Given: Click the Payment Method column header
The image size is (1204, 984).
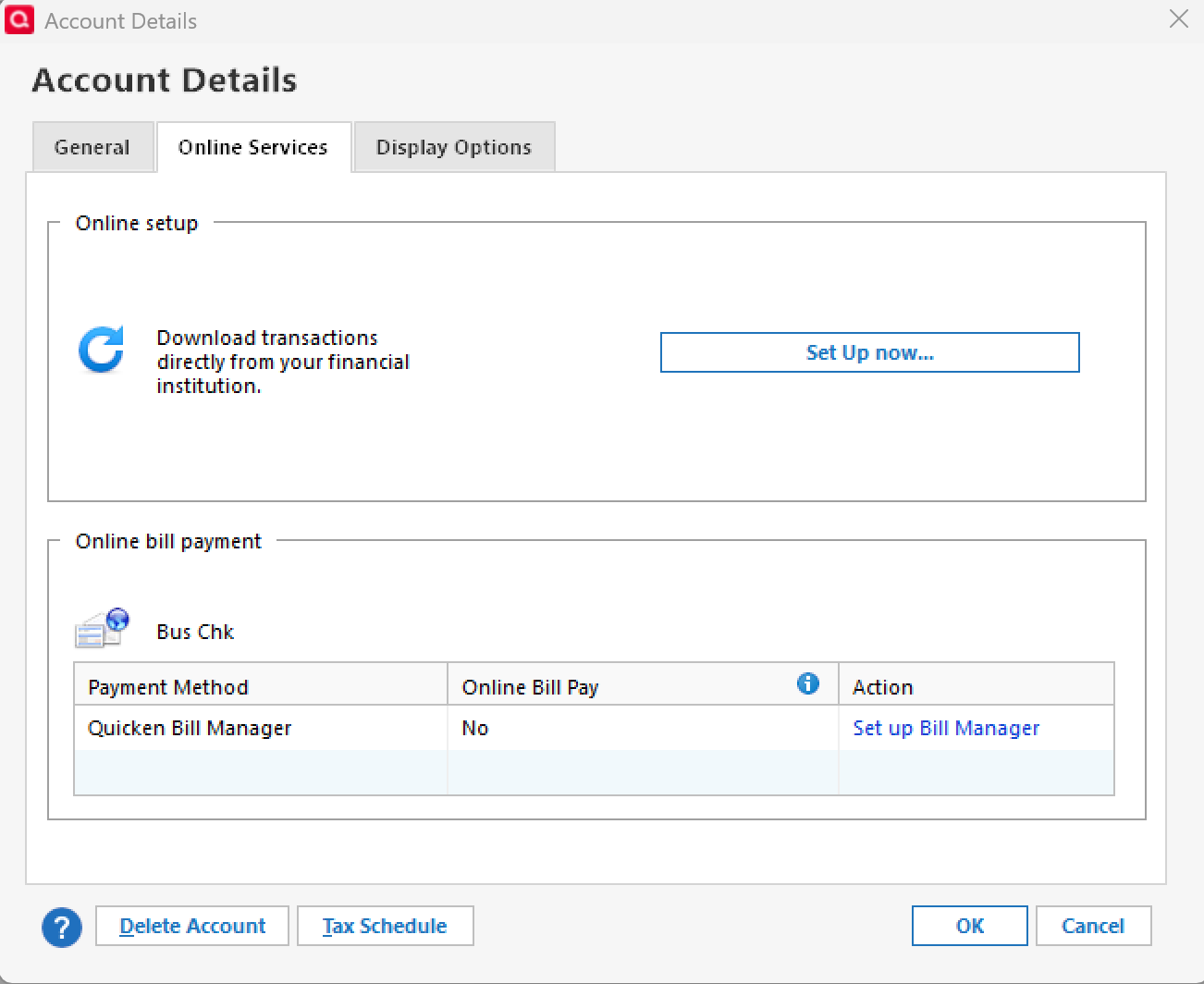Looking at the screenshot, I should [x=168, y=687].
